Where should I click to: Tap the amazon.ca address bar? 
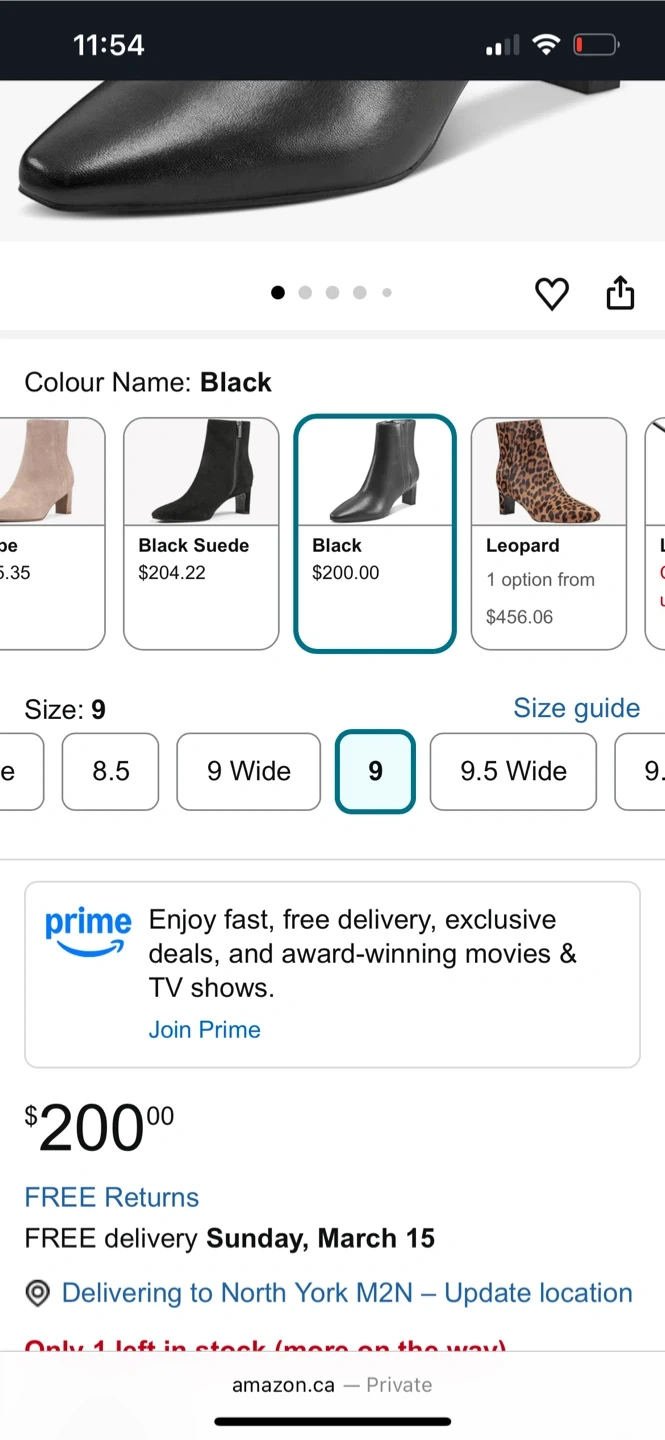pyautogui.click(x=332, y=1385)
